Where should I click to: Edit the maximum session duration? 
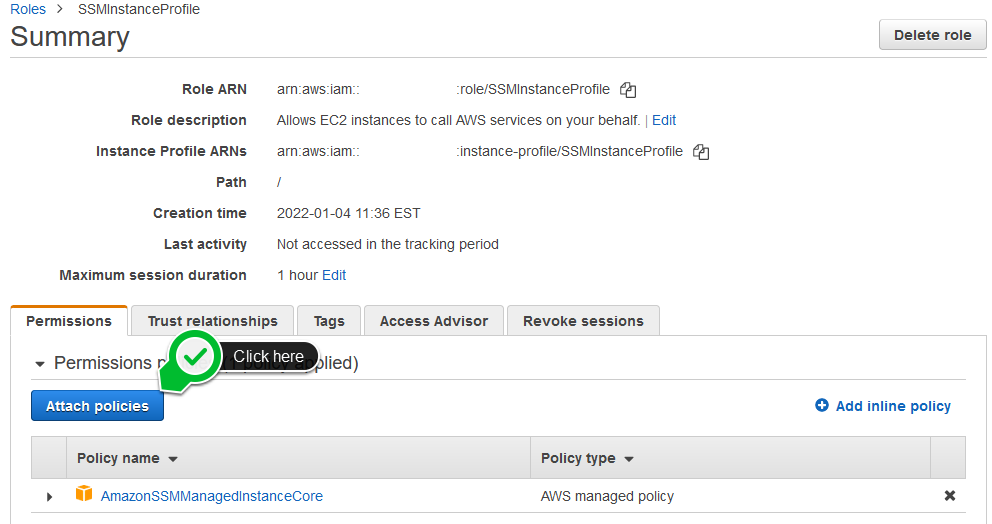click(334, 275)
